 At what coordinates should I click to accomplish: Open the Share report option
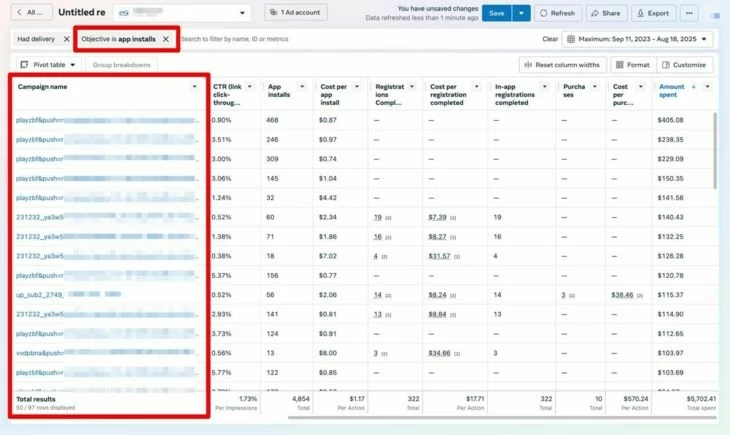click(607, 13)
